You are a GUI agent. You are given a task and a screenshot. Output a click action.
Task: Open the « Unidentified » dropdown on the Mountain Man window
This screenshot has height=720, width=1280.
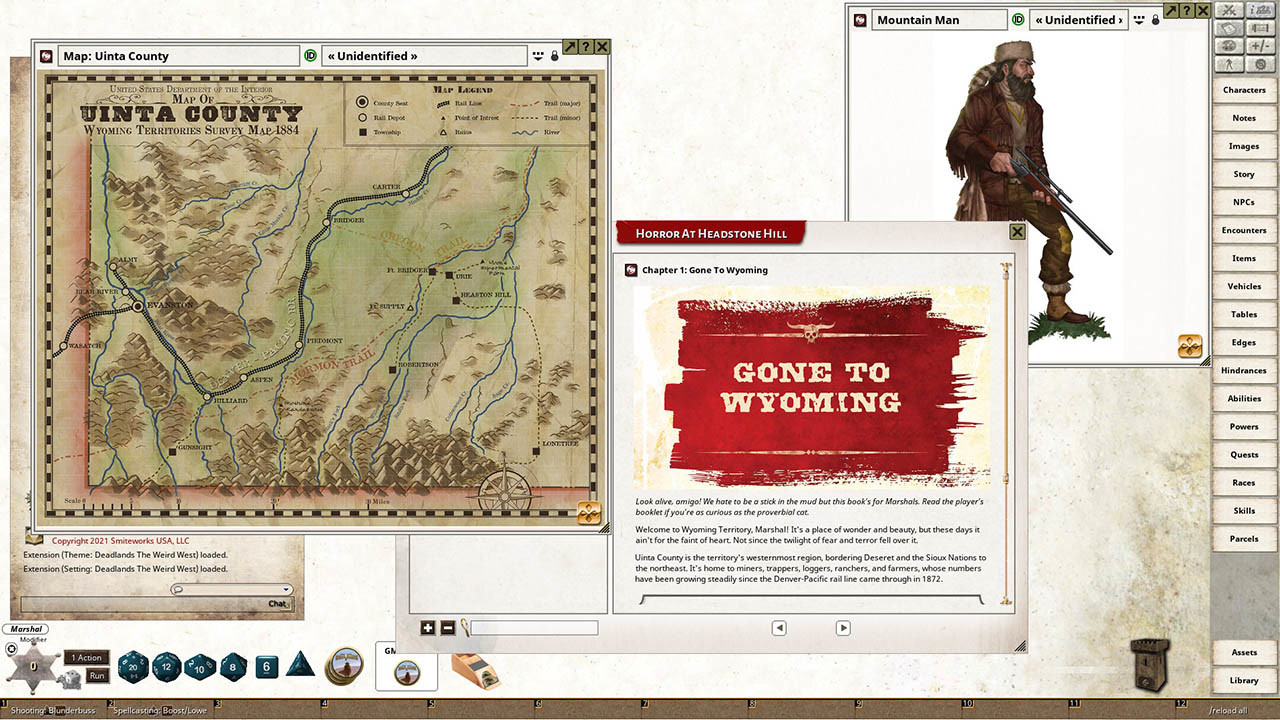point(1078,19)
